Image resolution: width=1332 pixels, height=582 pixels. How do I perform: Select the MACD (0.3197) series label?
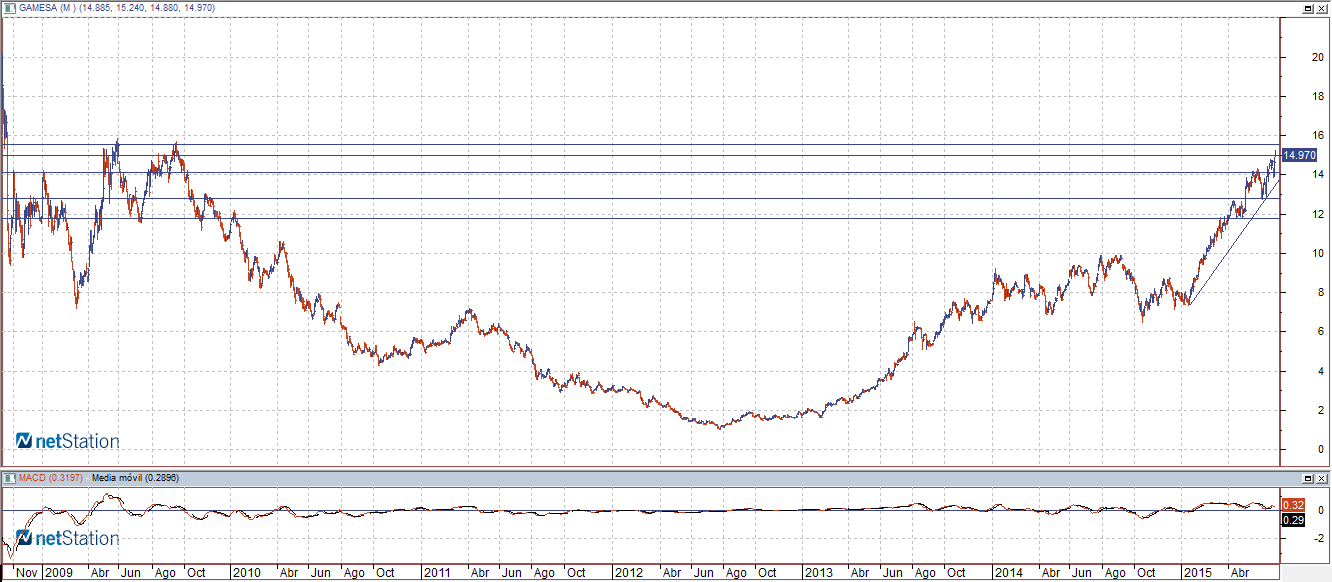[x=48, y=477]
